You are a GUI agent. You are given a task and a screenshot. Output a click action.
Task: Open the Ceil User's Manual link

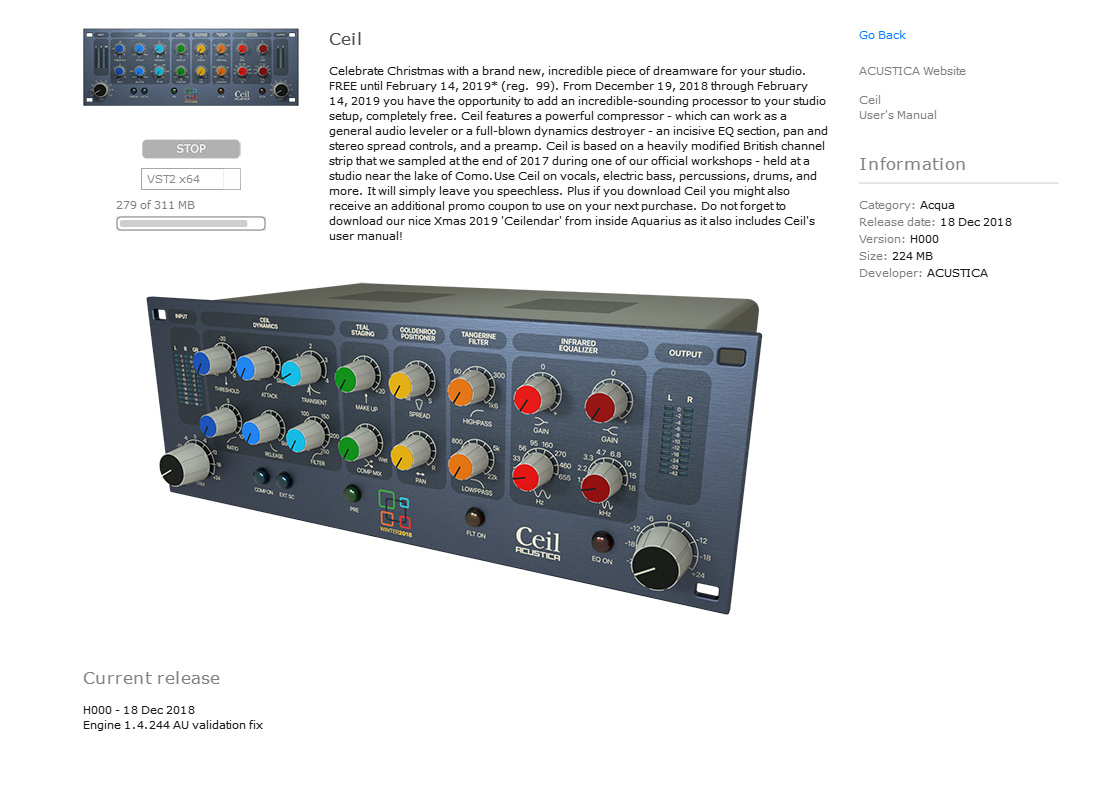pyautogui.click(x=897, y=107)
